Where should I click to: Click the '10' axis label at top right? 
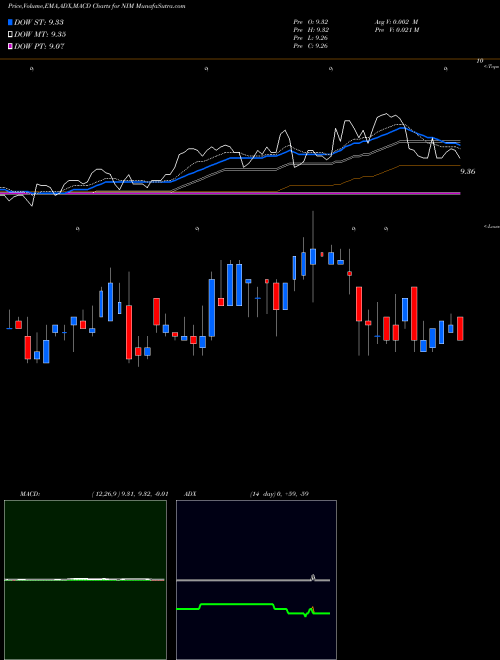click(480, 61)
